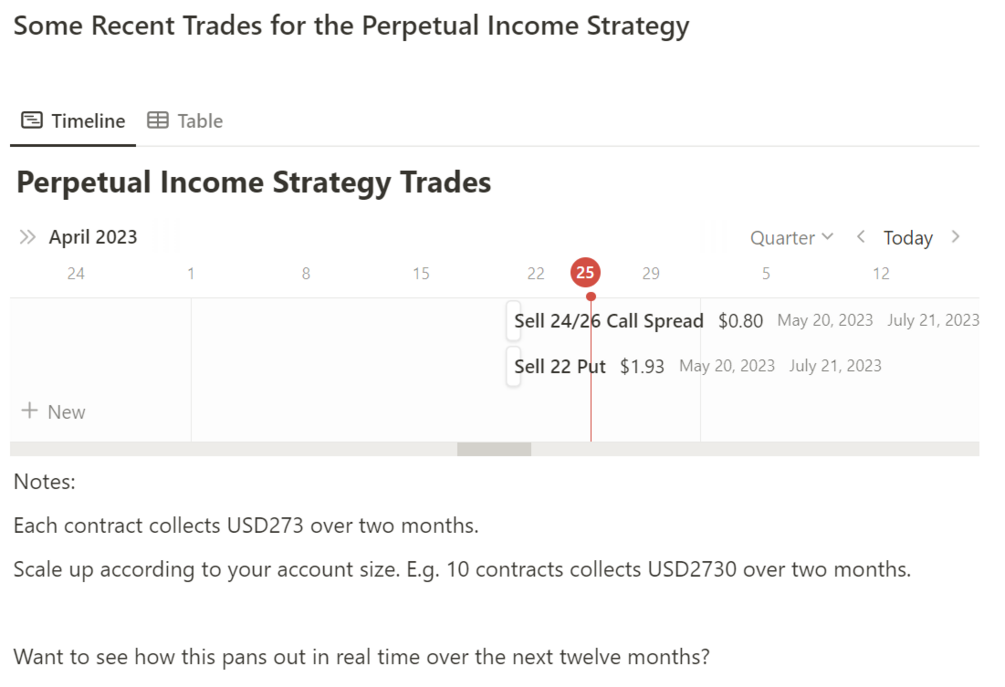Viewport: 1005px width, 687px height.
Task: Click the Timeline view icon
Action: click(x=32, y=121)
